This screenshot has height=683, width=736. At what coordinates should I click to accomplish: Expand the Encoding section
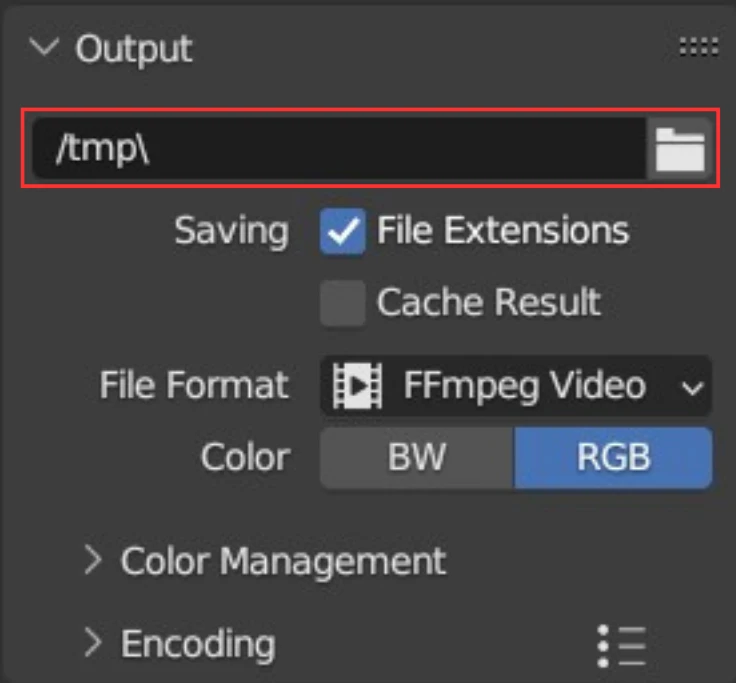click(93, 642)
